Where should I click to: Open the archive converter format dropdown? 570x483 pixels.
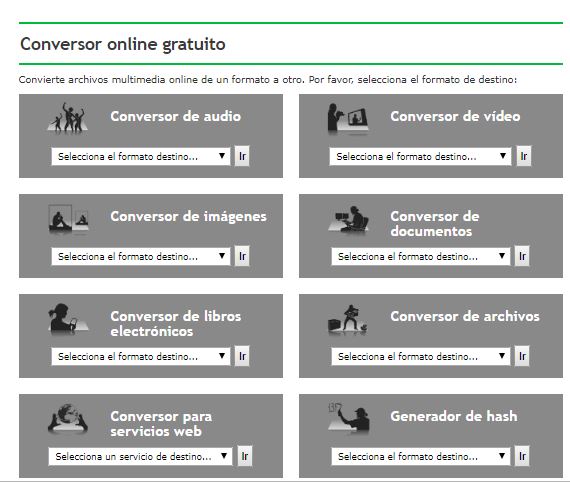pos(421,356)
